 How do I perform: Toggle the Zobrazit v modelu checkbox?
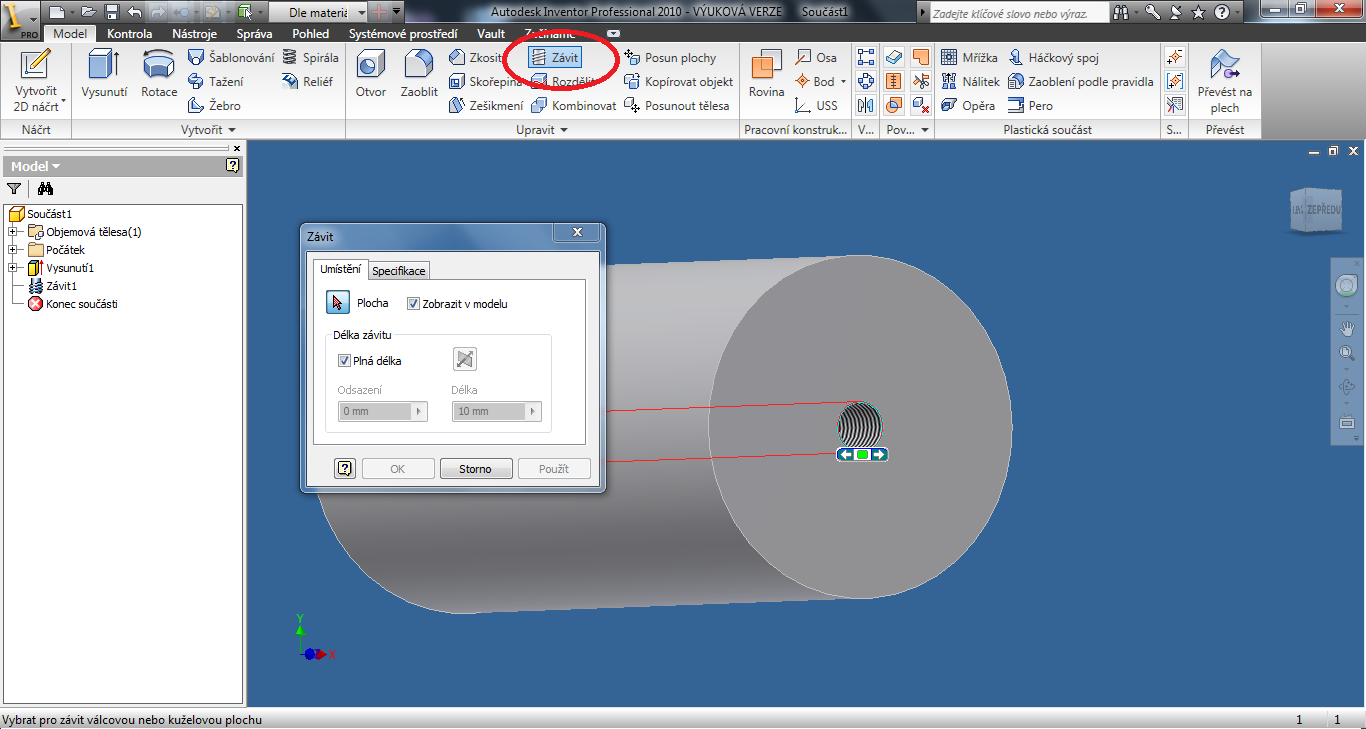(x=414, y=304)
